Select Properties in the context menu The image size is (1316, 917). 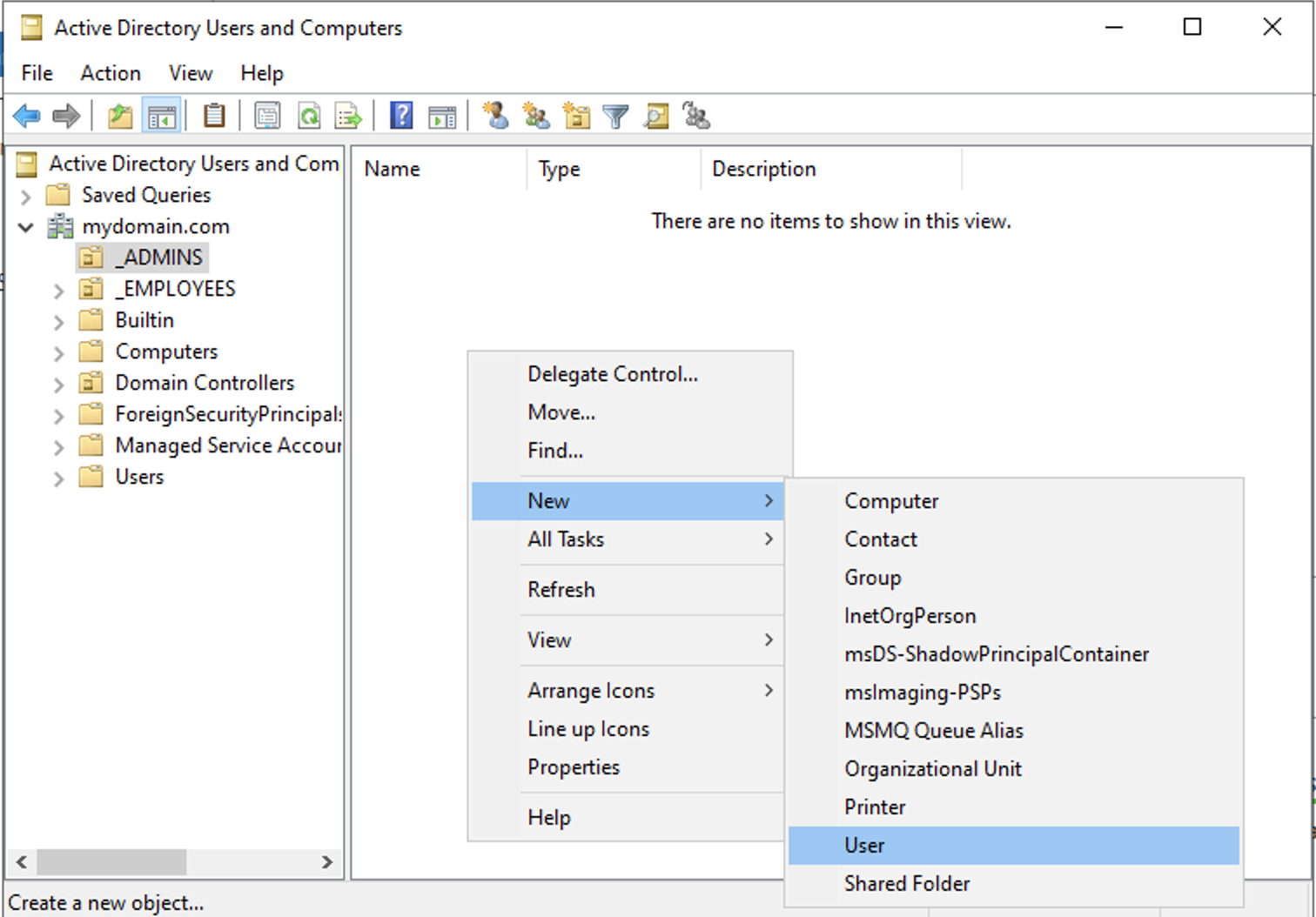(x=628, y=767)
